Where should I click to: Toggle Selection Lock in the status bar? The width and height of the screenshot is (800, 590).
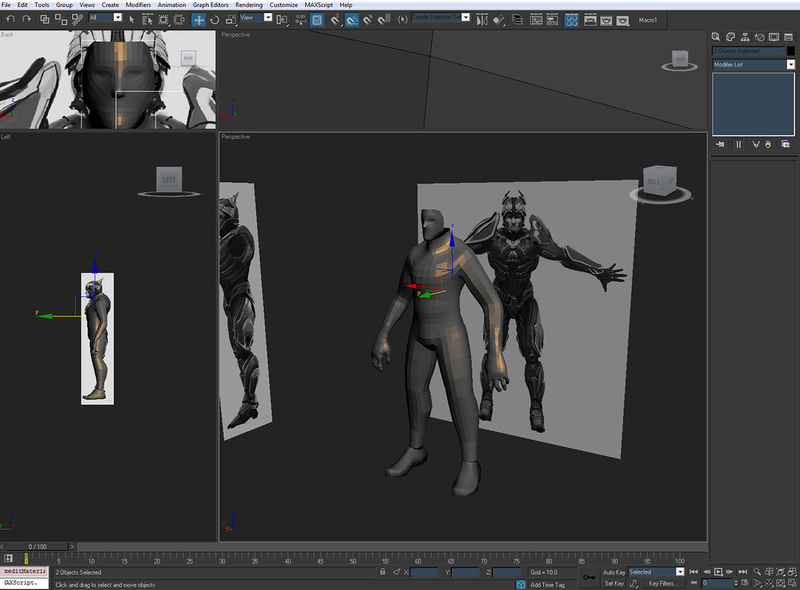[x=383, y=572]
